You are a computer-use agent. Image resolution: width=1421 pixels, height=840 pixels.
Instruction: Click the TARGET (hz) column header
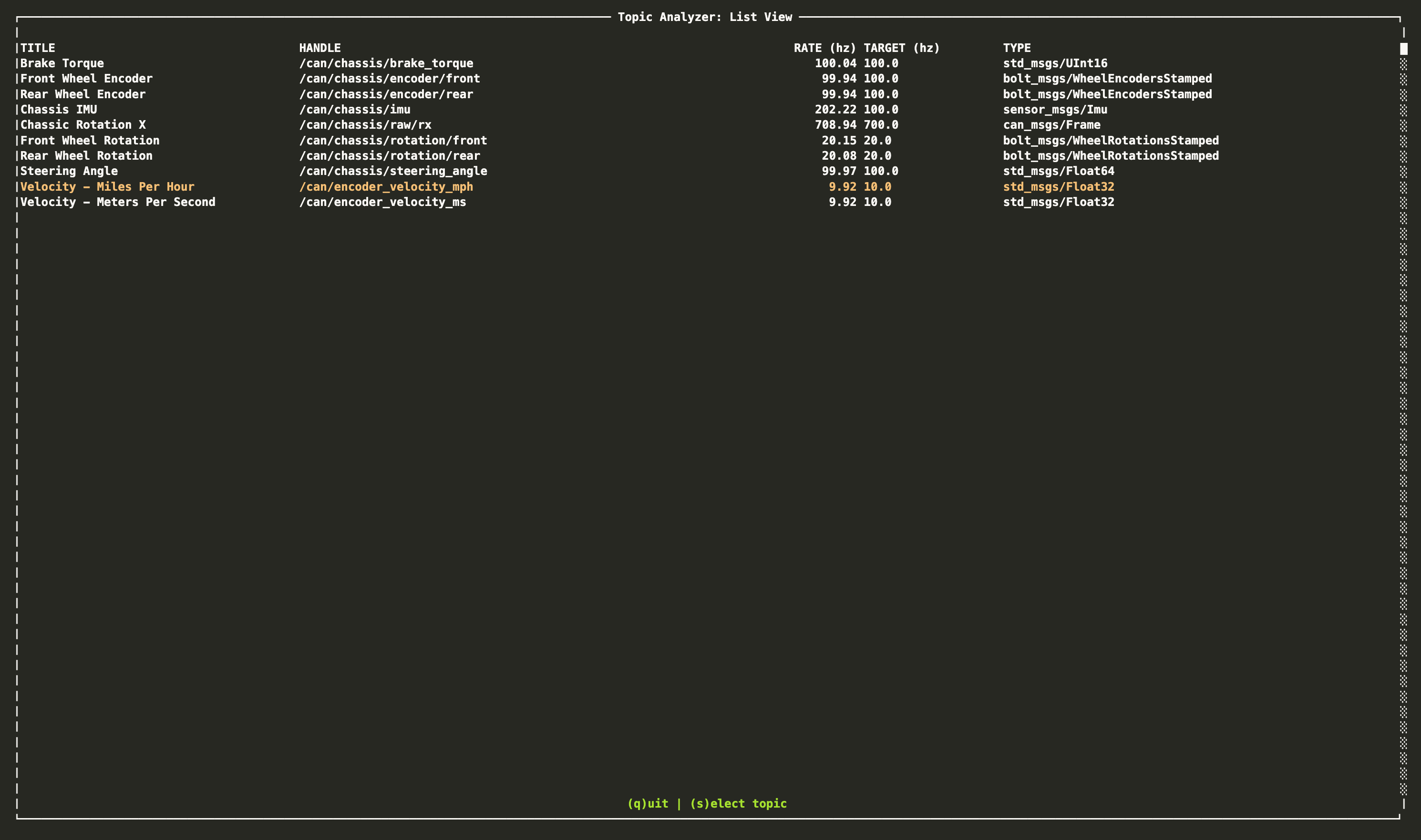pos(901,48)
